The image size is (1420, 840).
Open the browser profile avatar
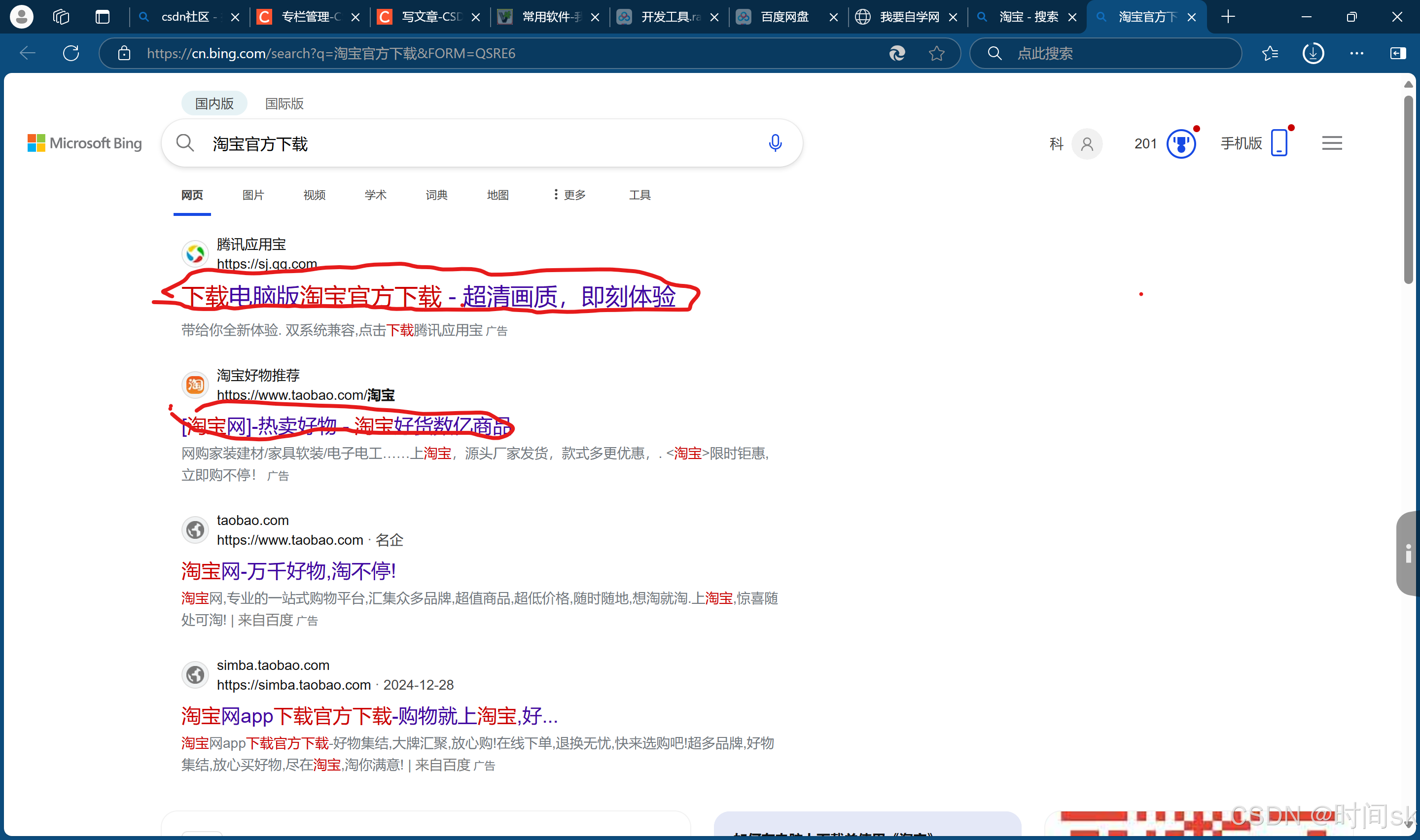pyautogui.click(x=22, y=16)
